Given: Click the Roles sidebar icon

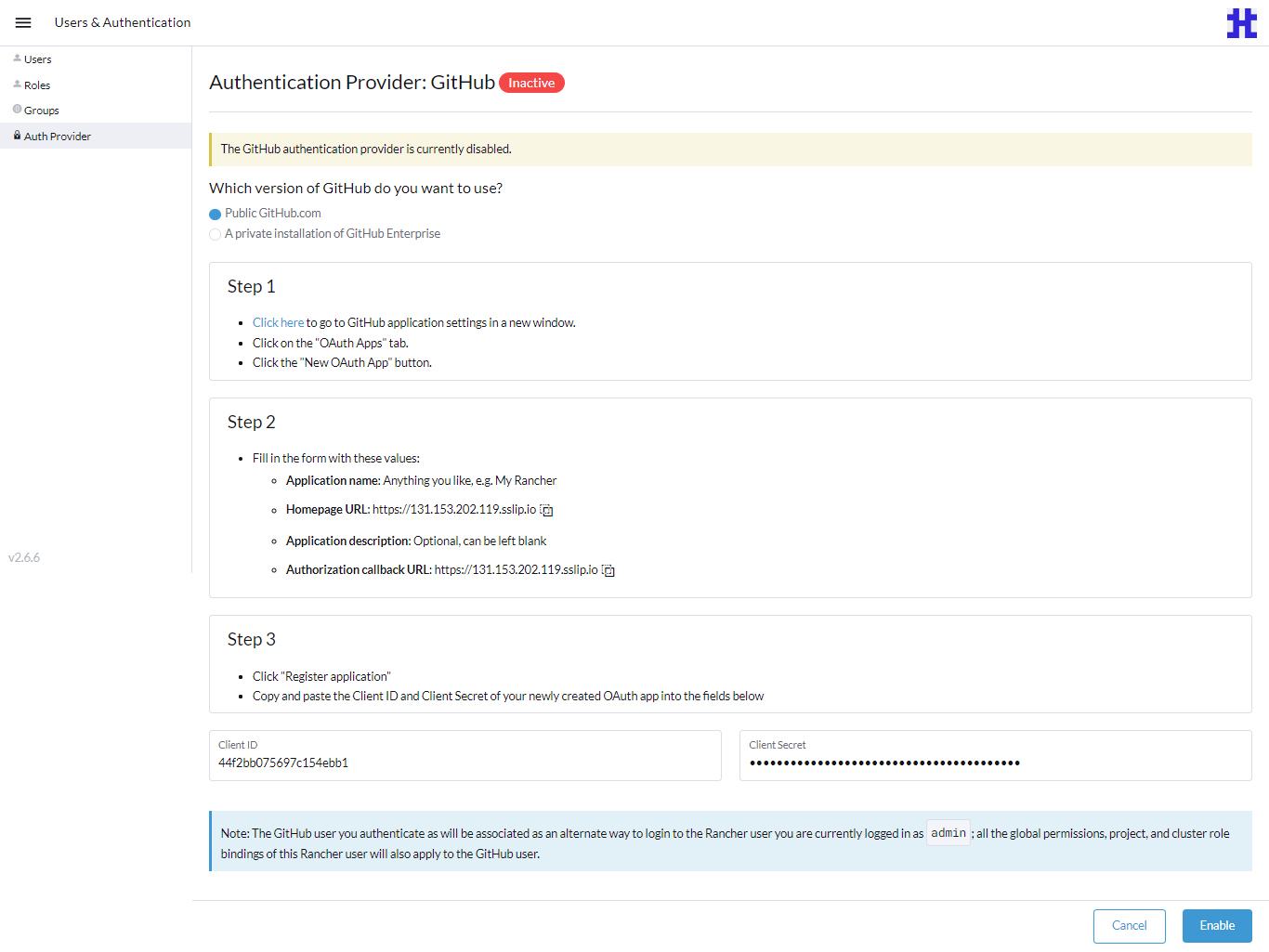Looking at the screenshot, I should tap(17, 85).
